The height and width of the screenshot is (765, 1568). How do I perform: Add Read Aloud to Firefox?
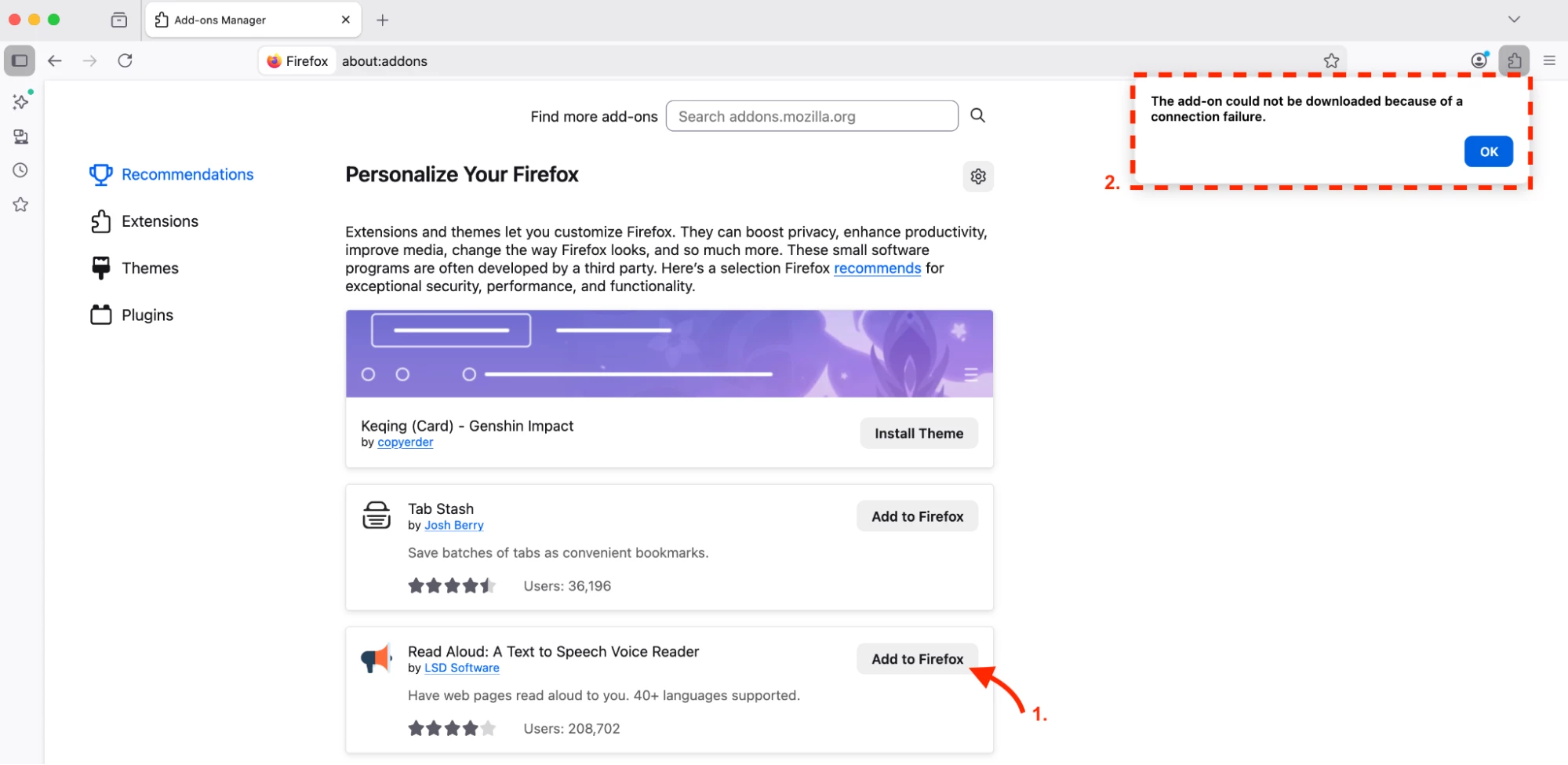coord(917,659)
